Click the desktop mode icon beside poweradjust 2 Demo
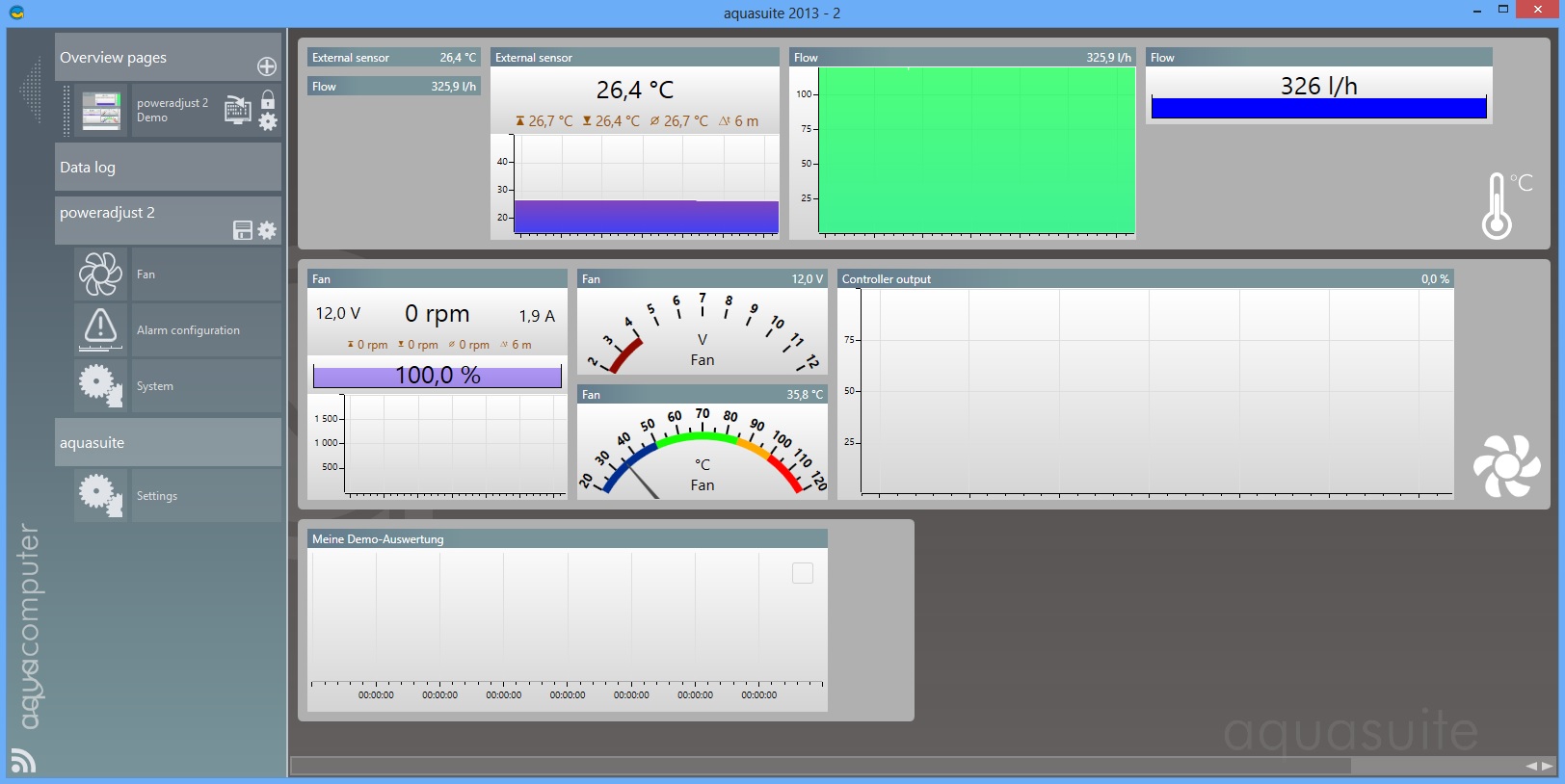1565x784 pixels. click(237, 110)
